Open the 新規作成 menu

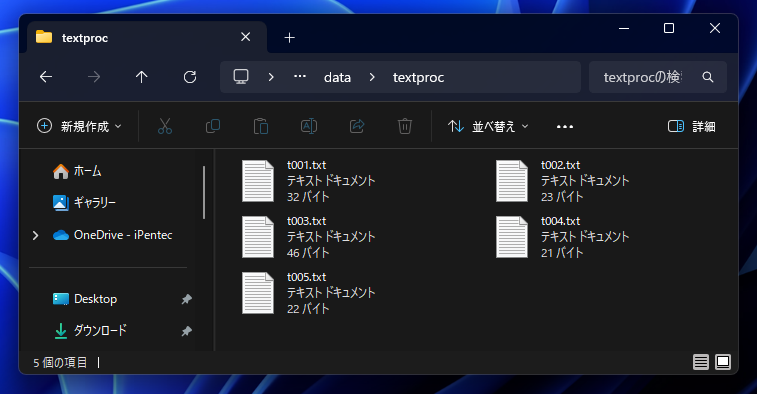tap(79, 127)
